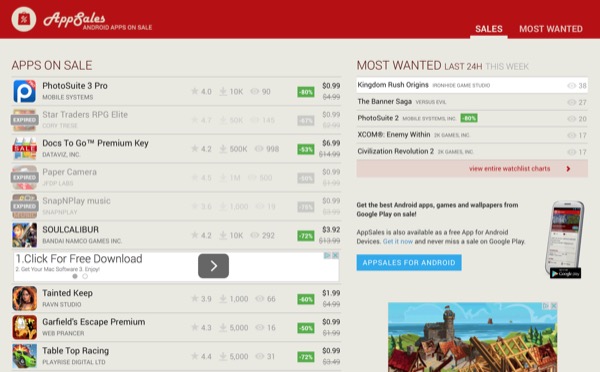Click the eye icon next to Kingdom Rush Origins
The width and height of the screenshot is (600, 372).
[x=572, y=86]
